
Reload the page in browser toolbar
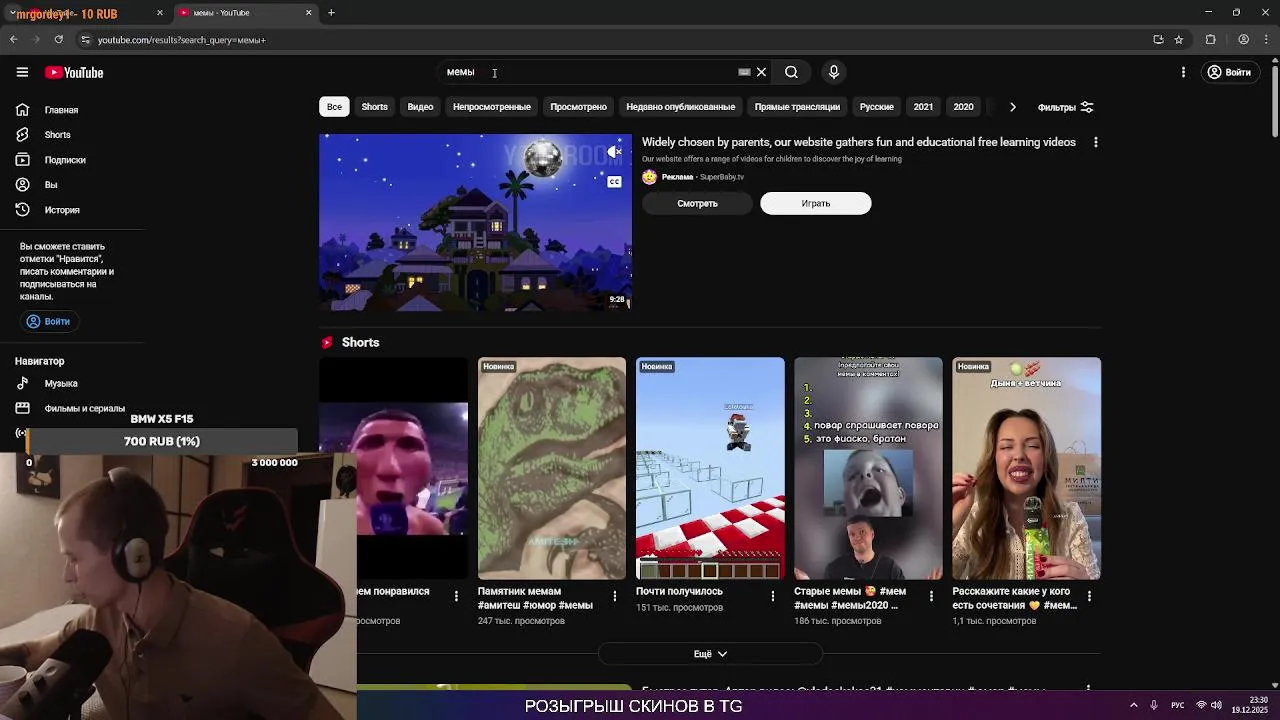[59, 40]
